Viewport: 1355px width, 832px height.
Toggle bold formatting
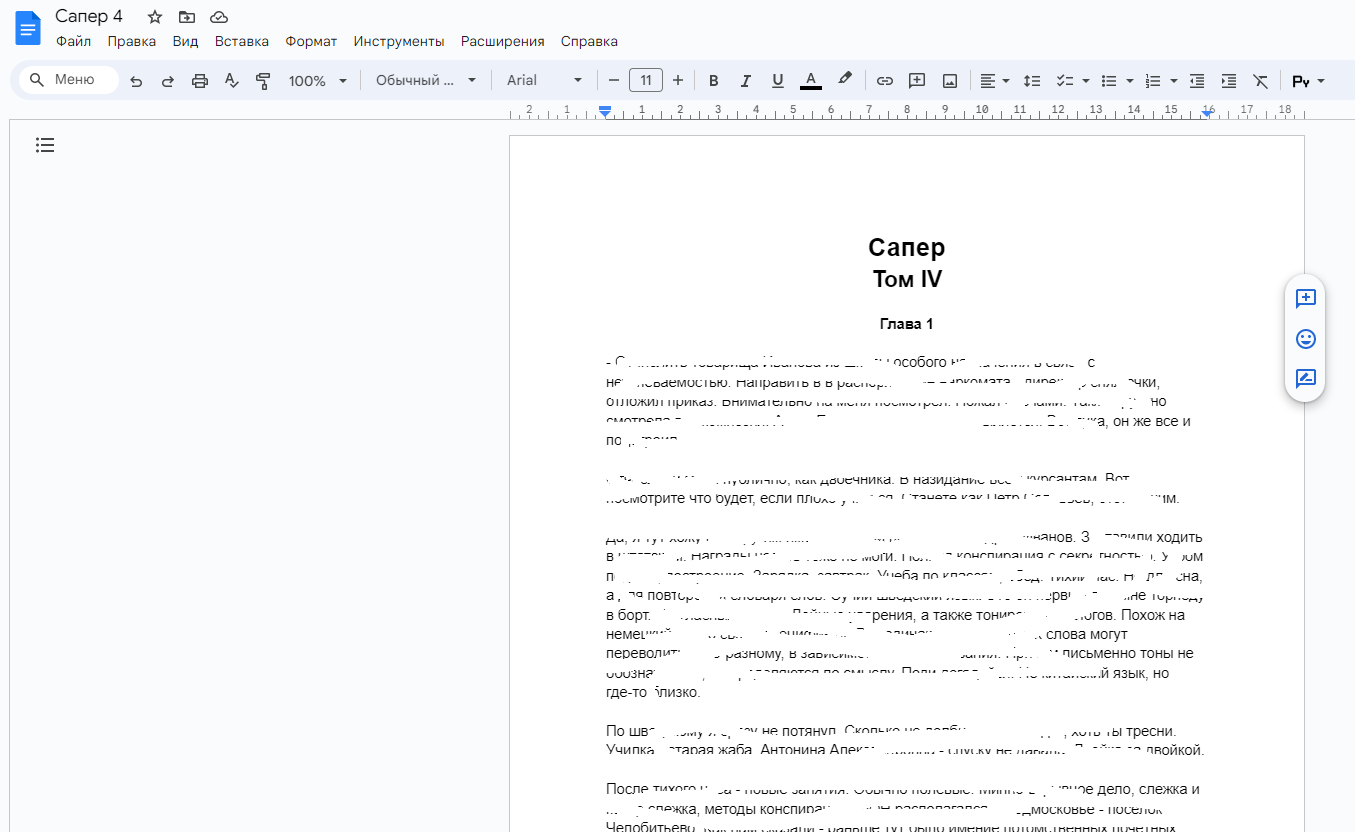(713, 81)
